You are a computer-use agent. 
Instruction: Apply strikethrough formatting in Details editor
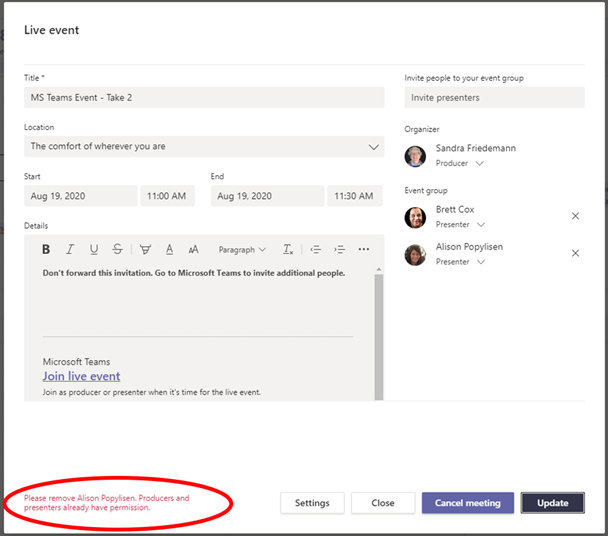tap(117, 249)
